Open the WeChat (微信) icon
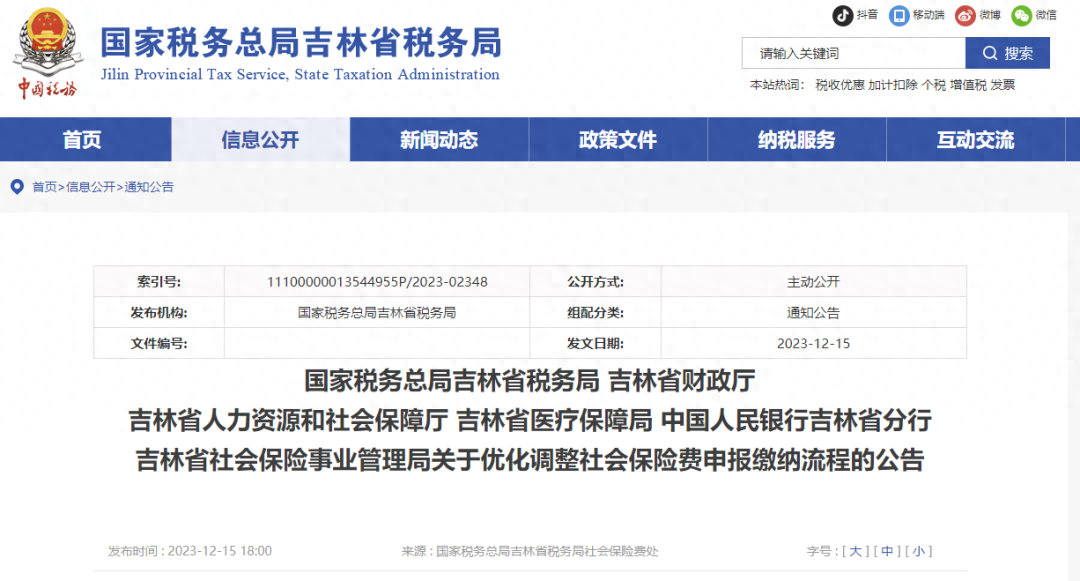 (1020, 16)
